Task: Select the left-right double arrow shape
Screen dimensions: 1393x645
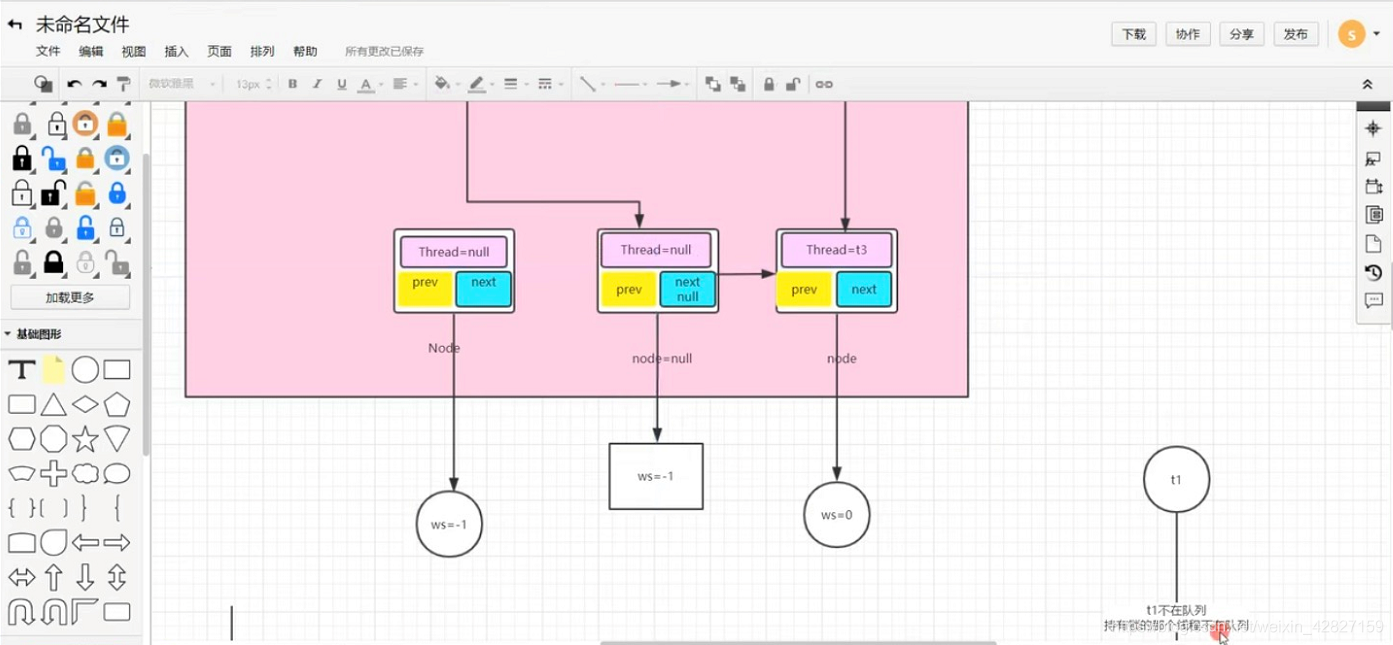Action: coord(22,577)
